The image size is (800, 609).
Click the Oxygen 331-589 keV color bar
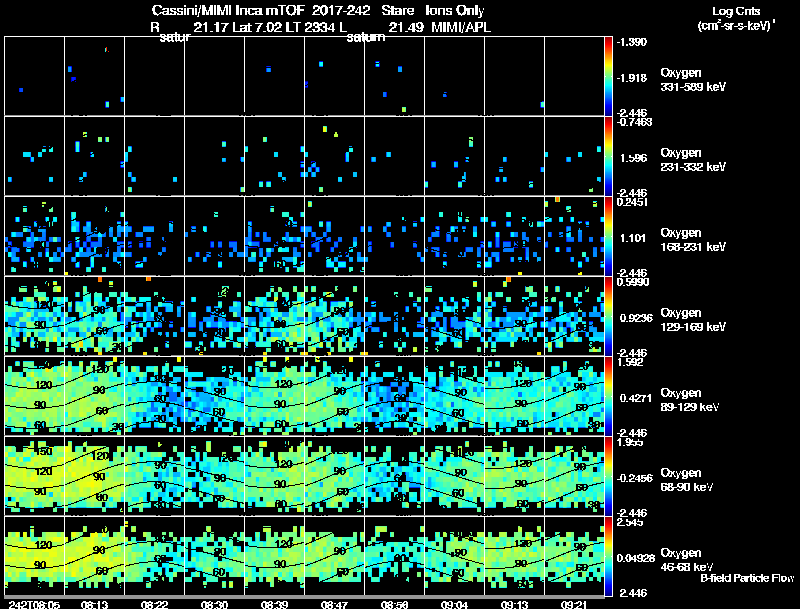(608, 76)
